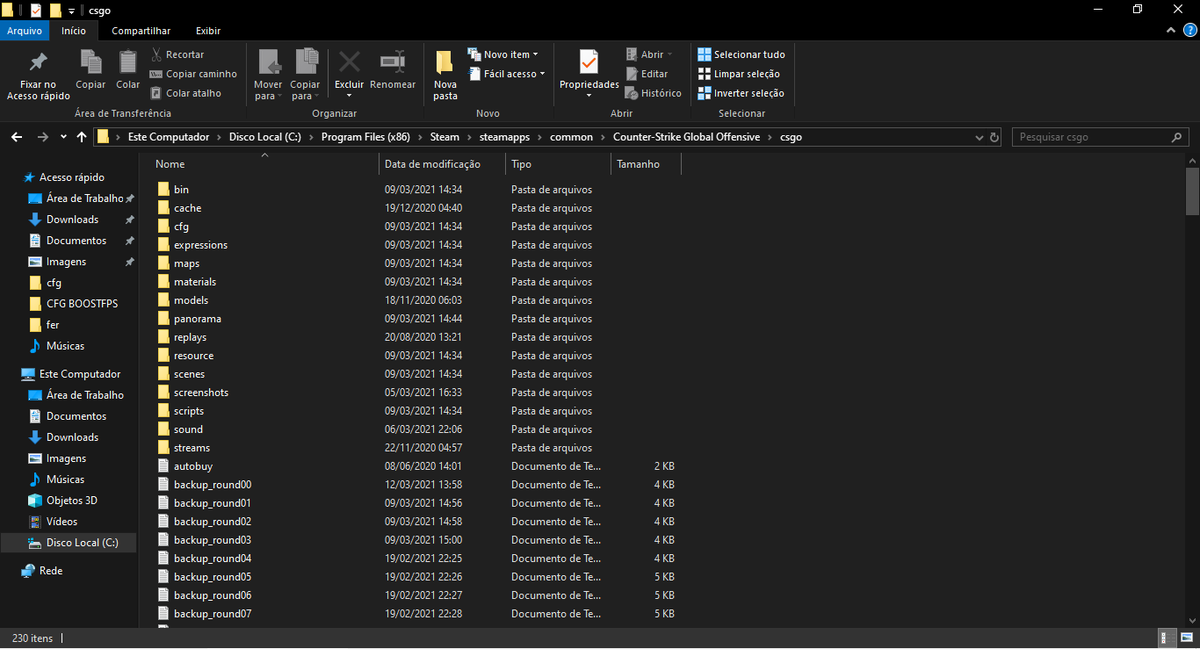Click Copiar caminho in the ribbon

point(193,74)
